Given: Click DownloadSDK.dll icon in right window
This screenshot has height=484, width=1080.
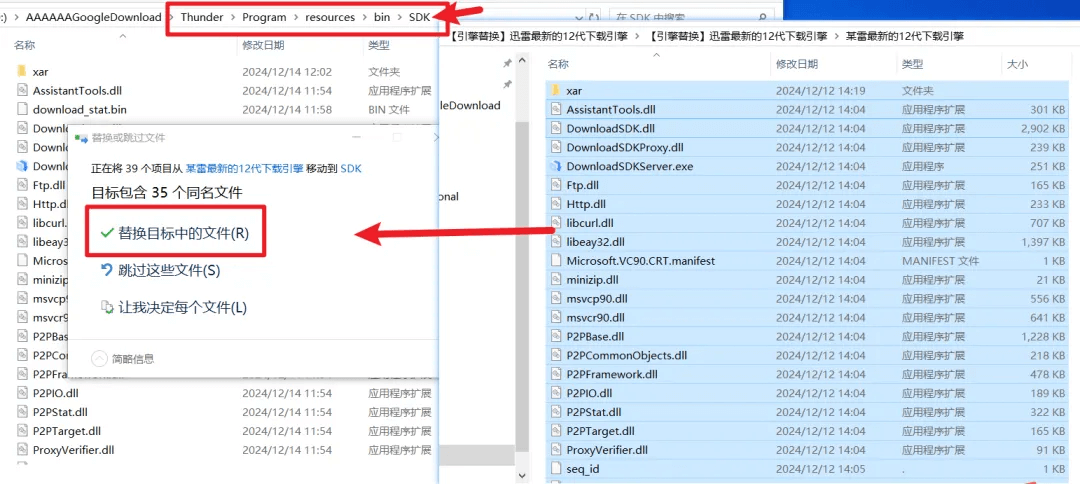Looking at the screenshot, I should tap(557, 129).
